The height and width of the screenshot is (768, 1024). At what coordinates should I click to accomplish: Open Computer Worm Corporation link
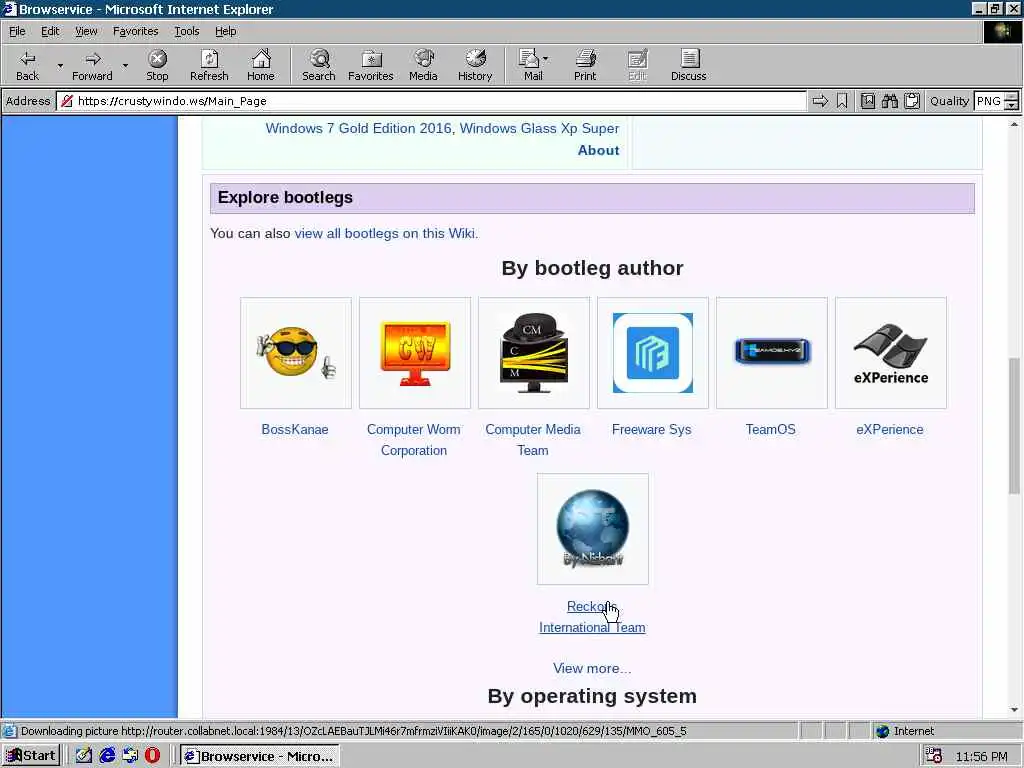click(413, 440)
